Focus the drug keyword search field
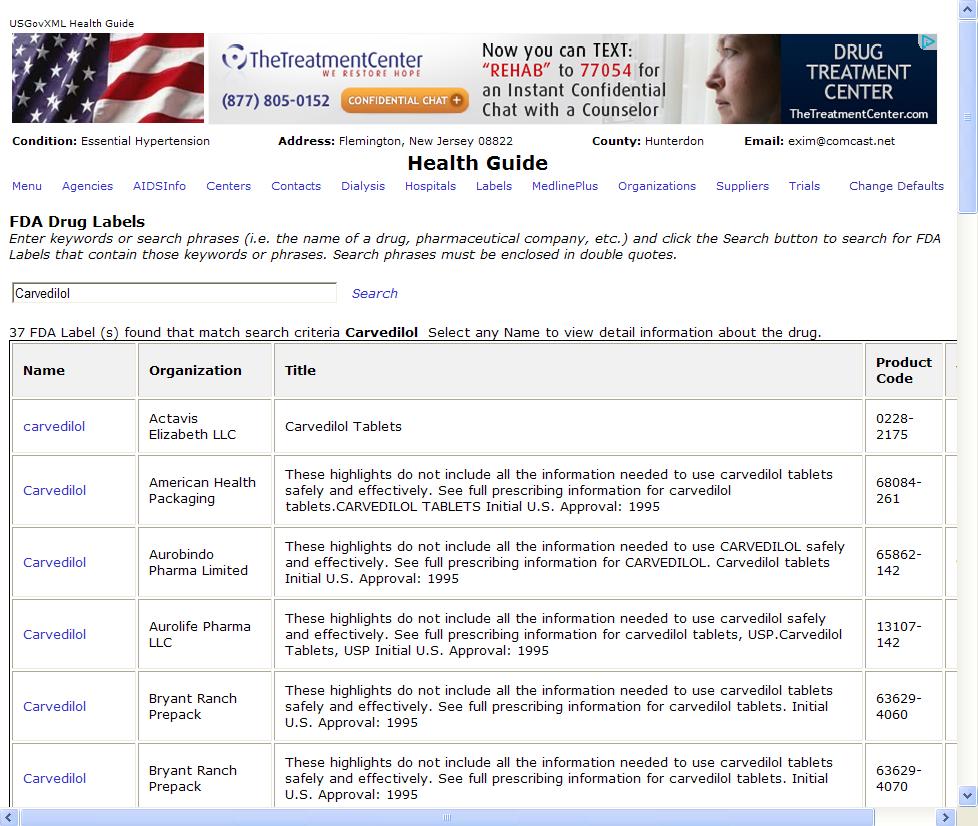 click(x=174, y=293)
